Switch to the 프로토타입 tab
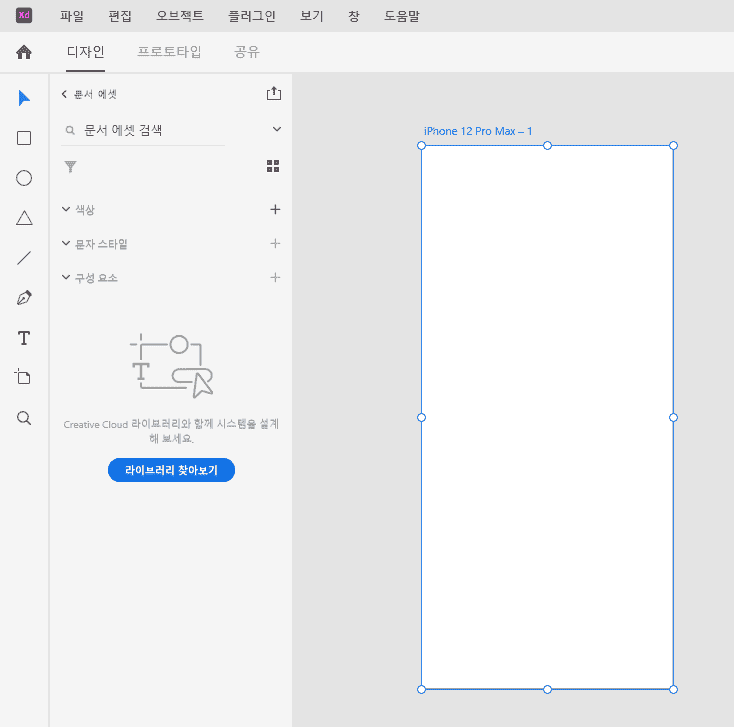The width and height of the screenshot is (734, 727). 169,52
